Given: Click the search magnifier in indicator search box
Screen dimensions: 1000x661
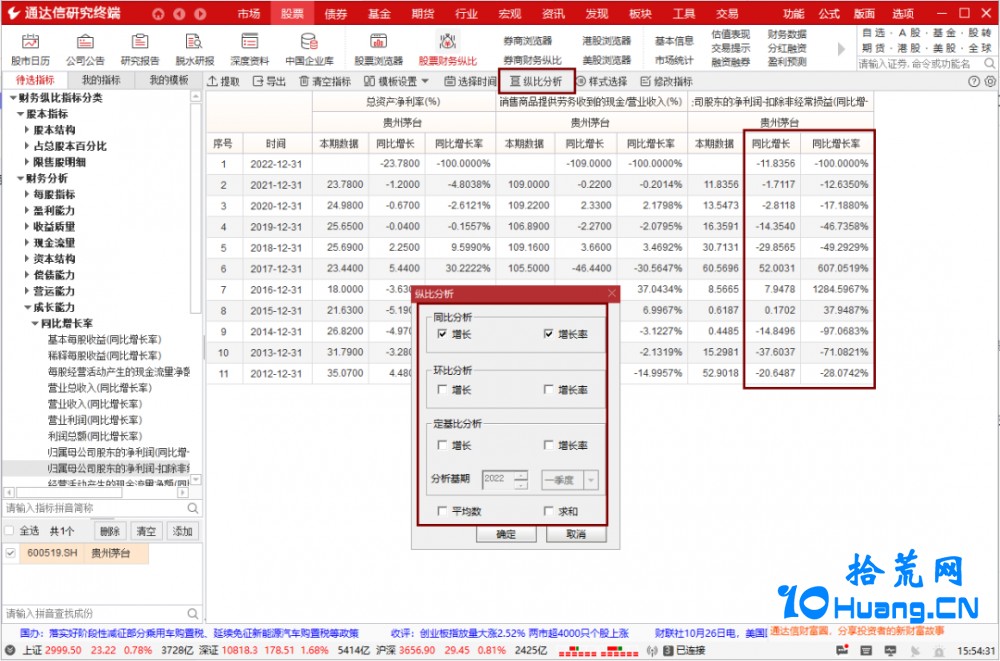Looking at the screenshot, I should coord(193,508).
